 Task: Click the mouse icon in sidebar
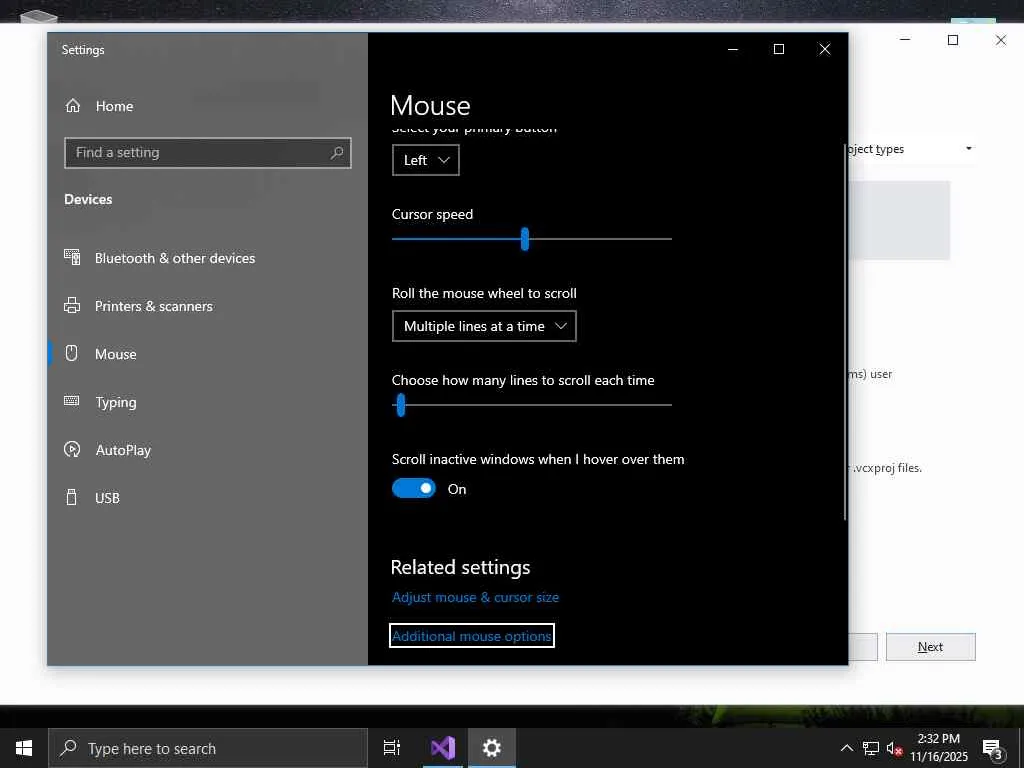[x=72, y=353]
